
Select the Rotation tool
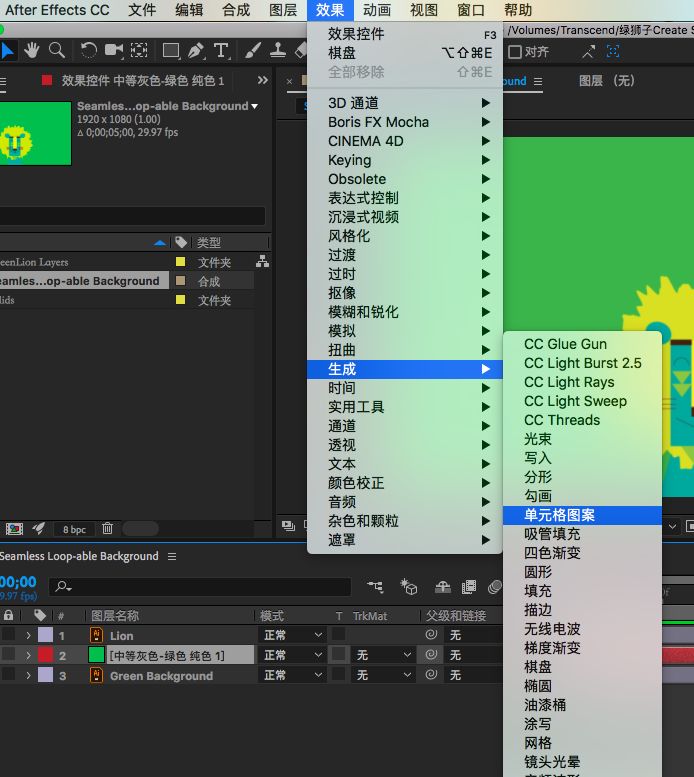[89, 51]
